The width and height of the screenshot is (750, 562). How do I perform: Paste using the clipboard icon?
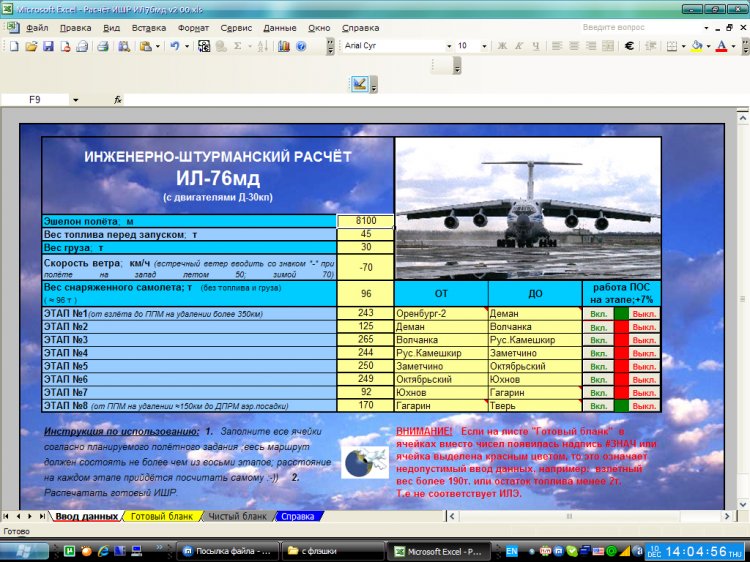pyautogui.click(x=145, y=46)
